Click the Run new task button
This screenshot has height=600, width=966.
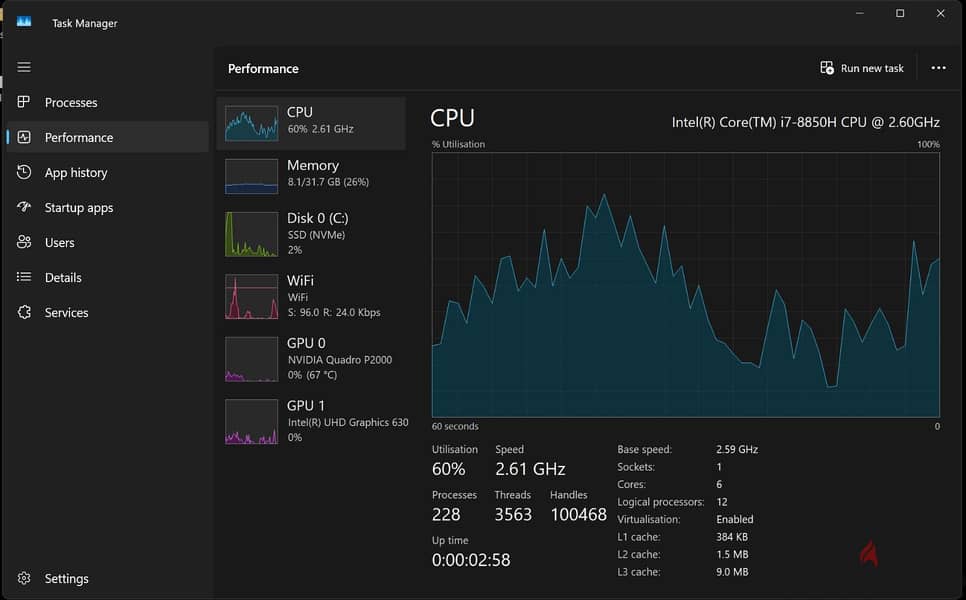tap(862, 68)
